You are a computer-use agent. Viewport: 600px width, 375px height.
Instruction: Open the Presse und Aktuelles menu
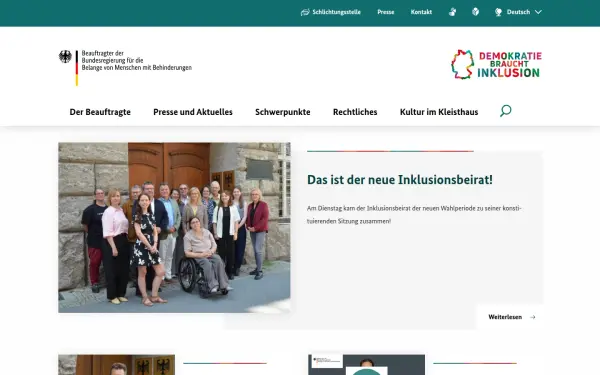[x=193, y=112]
